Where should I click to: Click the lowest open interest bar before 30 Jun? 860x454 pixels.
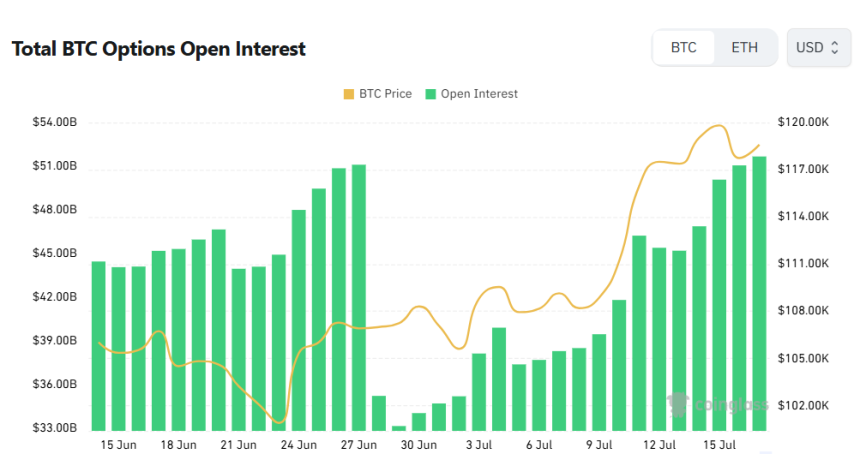[x=399, y=428]
